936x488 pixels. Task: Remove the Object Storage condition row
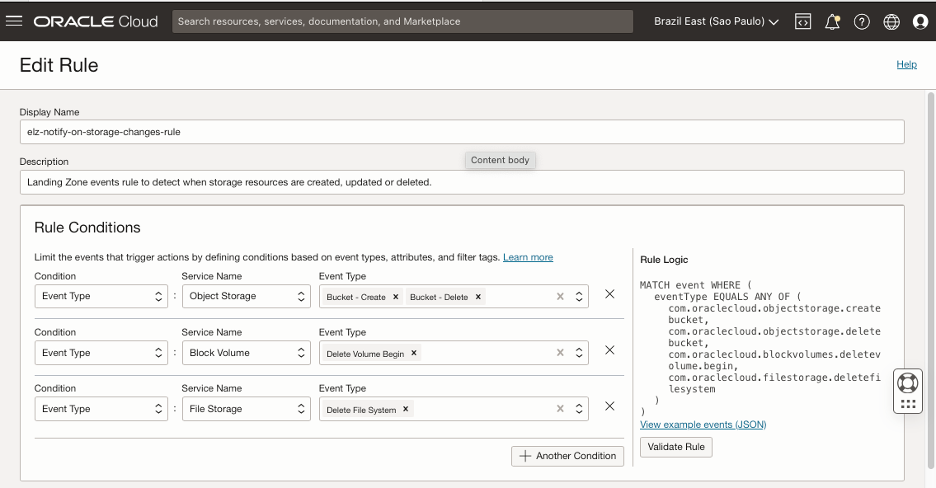point(609,295)
